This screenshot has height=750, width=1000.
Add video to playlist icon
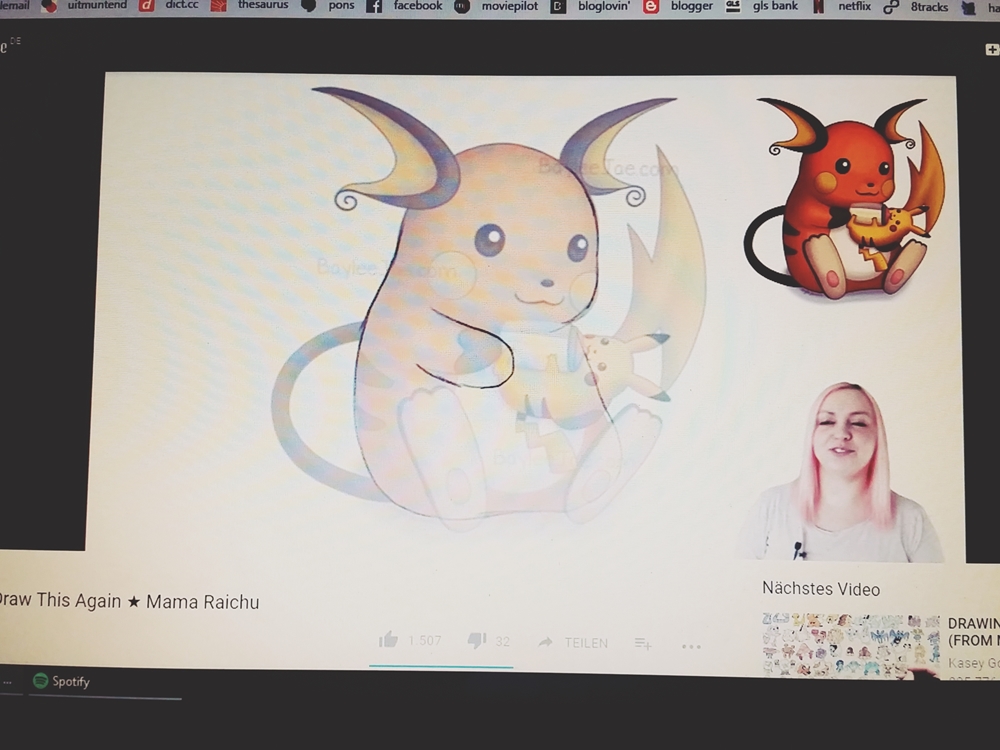pos(643,644)
